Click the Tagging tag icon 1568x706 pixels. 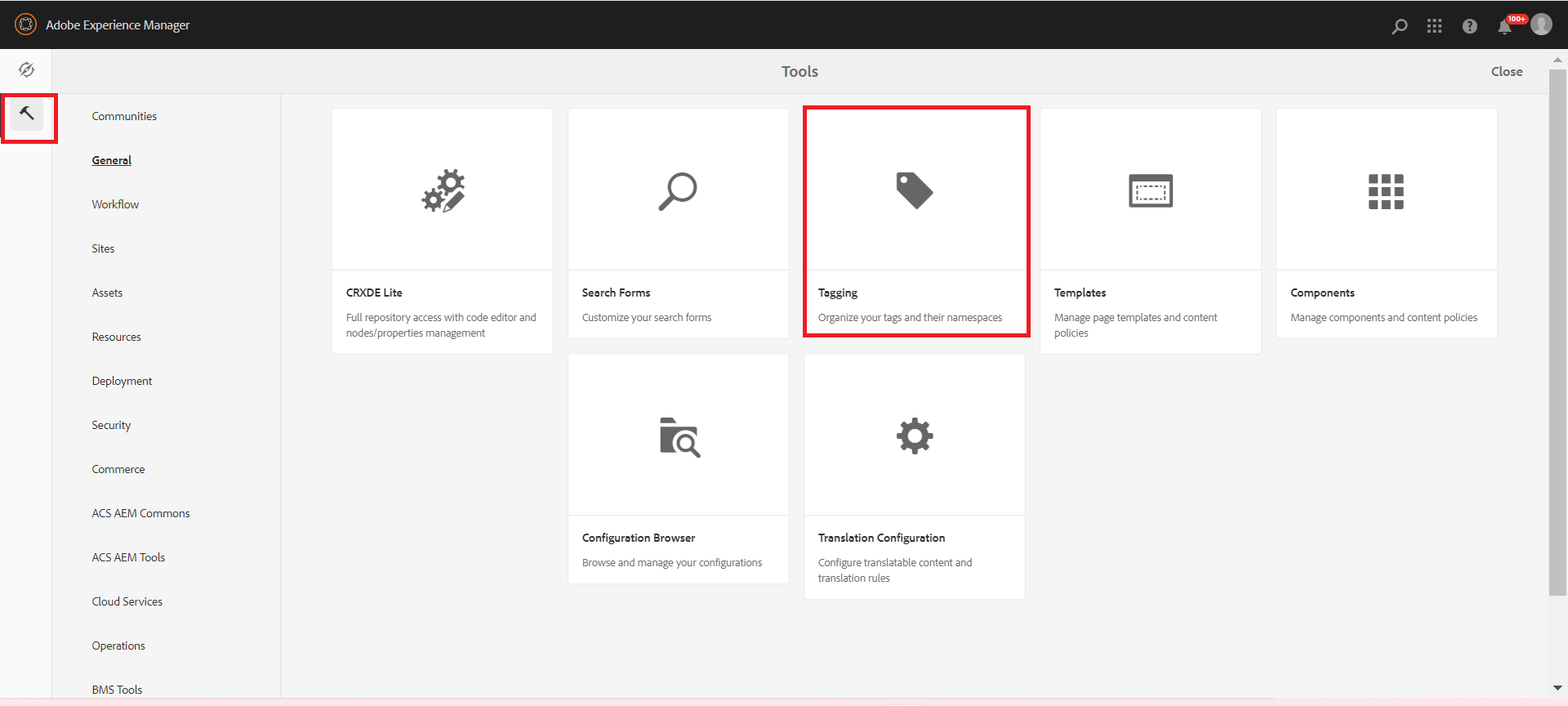click(x=914, y=190)
